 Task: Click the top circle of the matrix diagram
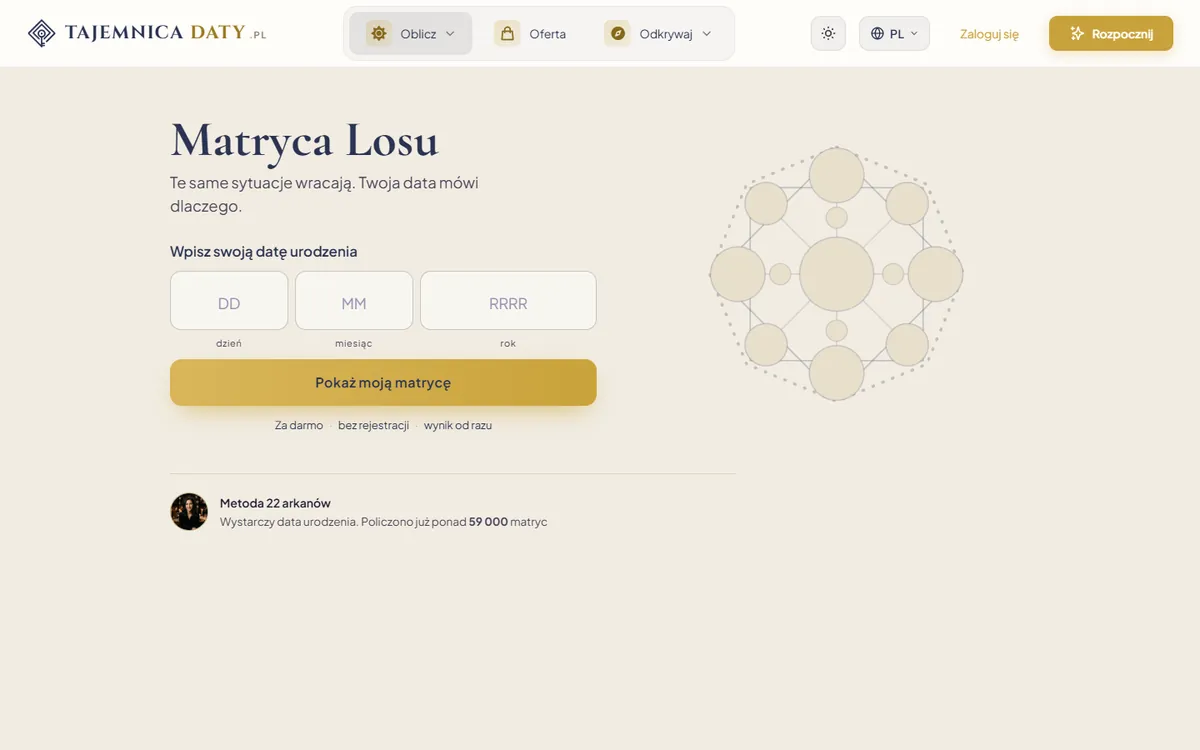[837, 175]
